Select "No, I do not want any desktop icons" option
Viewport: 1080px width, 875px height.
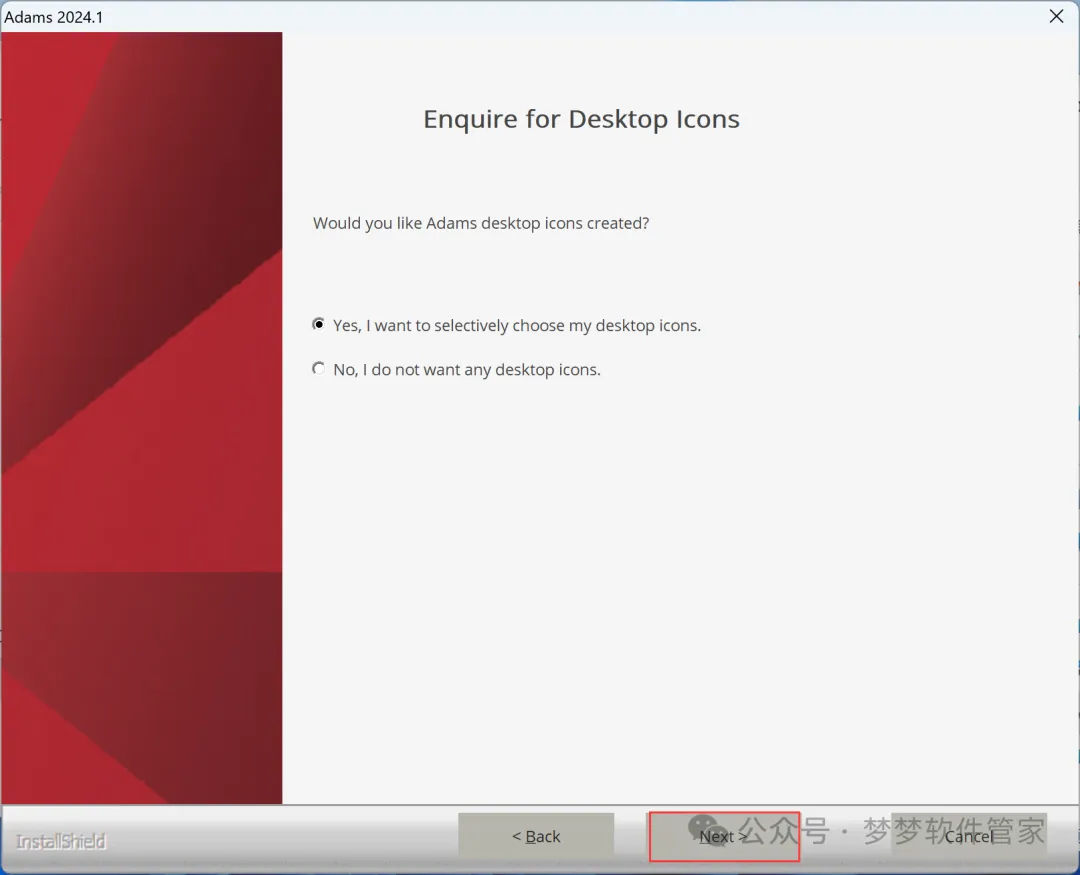[318, 369]
